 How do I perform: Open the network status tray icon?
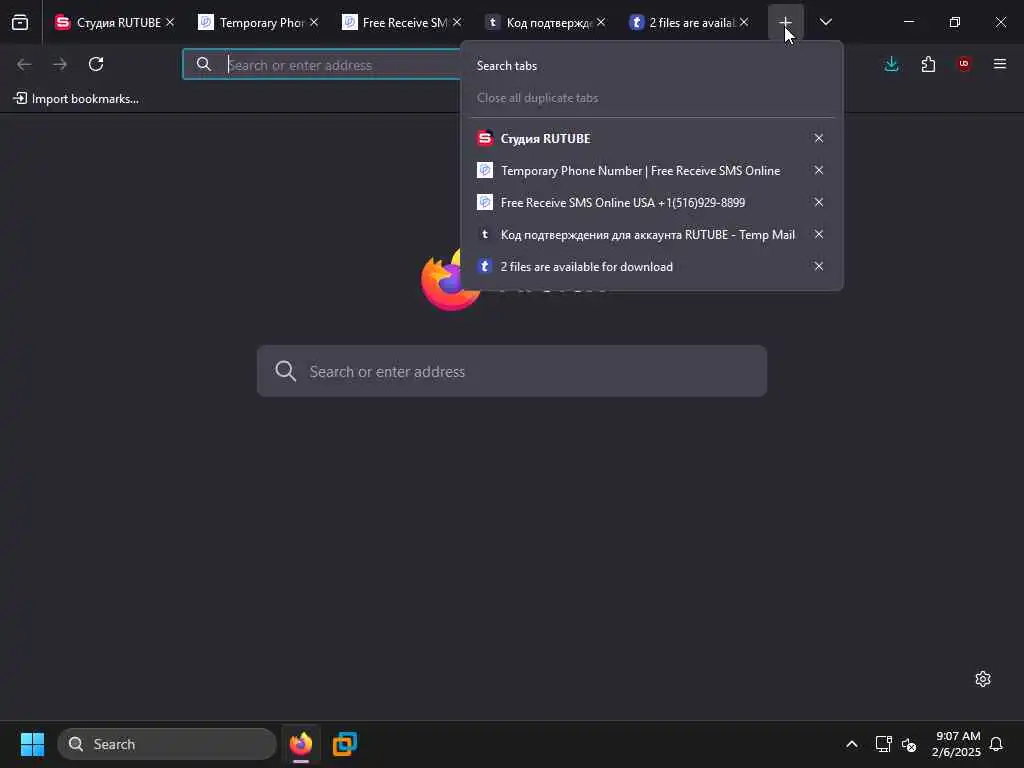[884, 744]
